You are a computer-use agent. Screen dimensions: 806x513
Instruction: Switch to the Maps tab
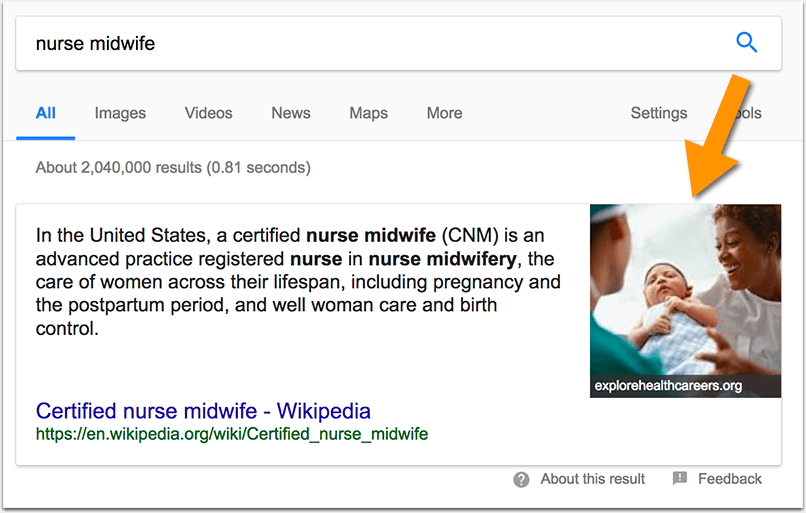[368, 113]
